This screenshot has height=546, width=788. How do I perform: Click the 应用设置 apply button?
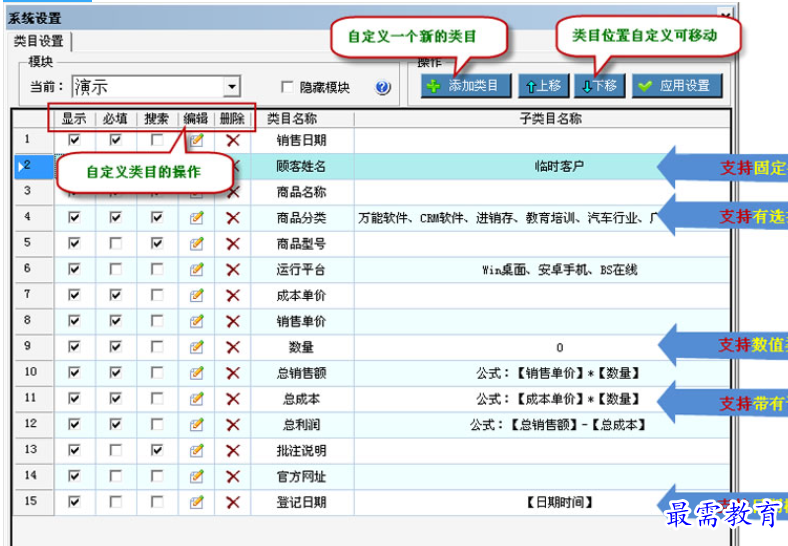pyautogui.click(x=677, y=86)
